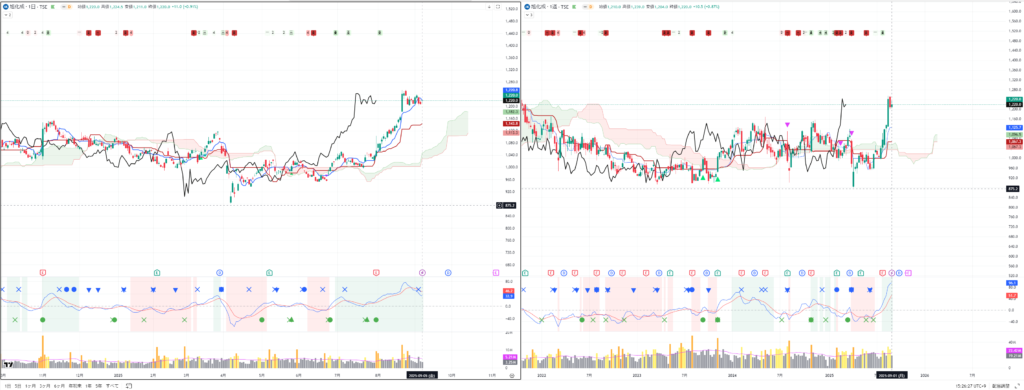Click the icon right of 配当調整
Screen dimensions: 1024x390
pyautogui.click(x=1017, y=385)
